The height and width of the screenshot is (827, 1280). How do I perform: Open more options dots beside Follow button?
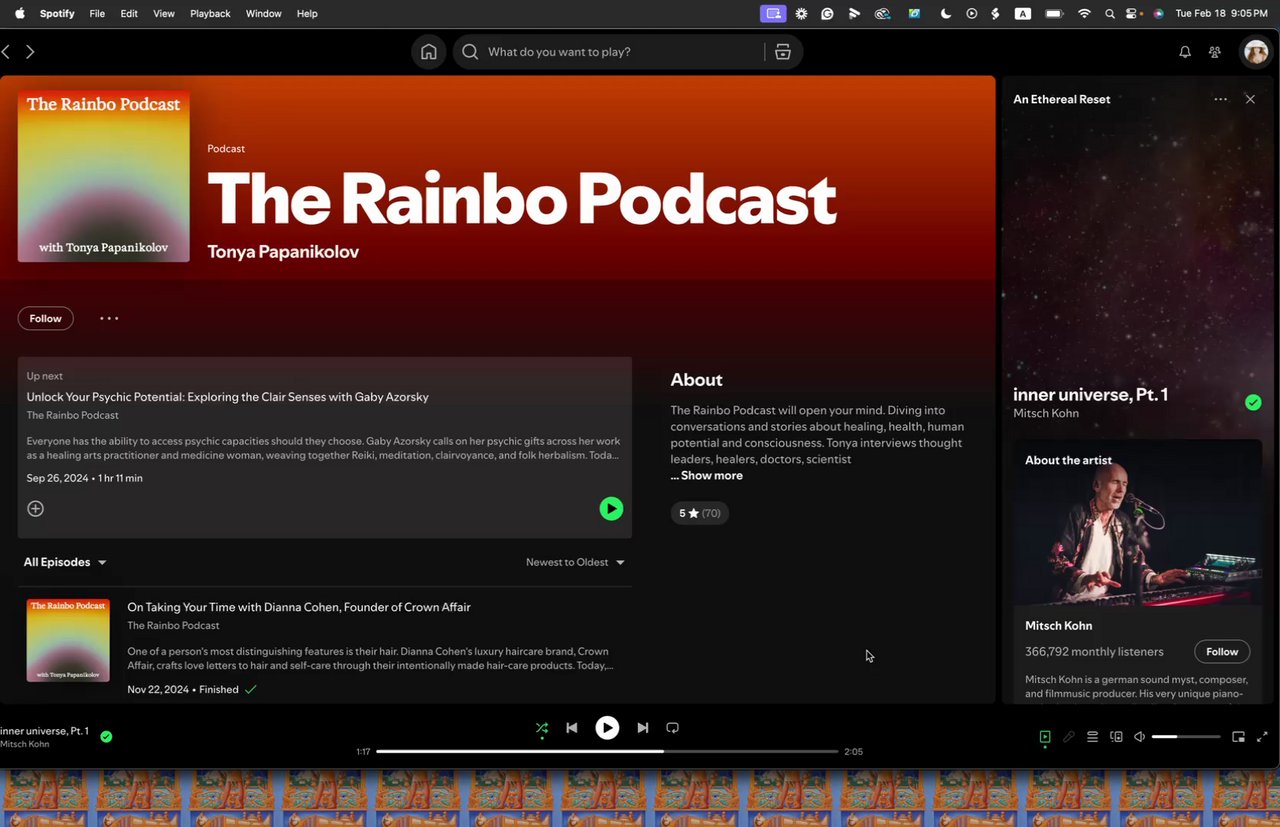pos(109,319)
